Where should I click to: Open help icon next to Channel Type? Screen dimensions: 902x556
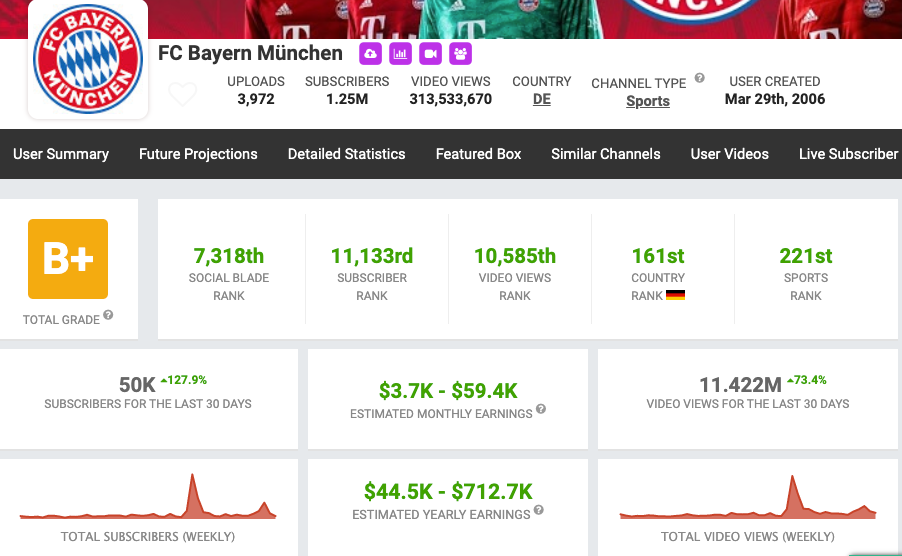click(700, 78)
